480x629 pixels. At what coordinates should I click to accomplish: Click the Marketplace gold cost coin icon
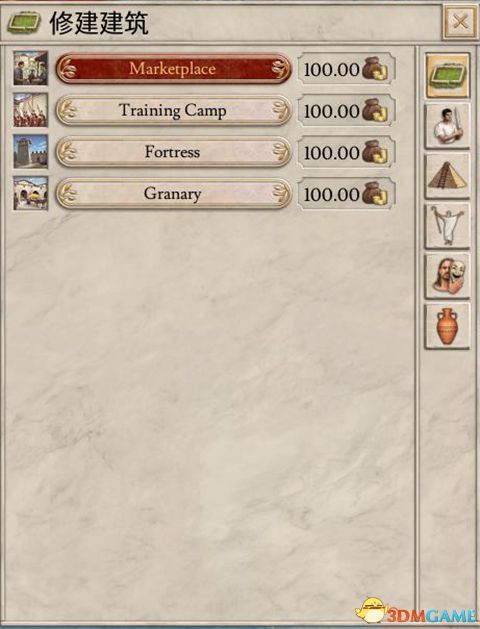click(375, 69)
